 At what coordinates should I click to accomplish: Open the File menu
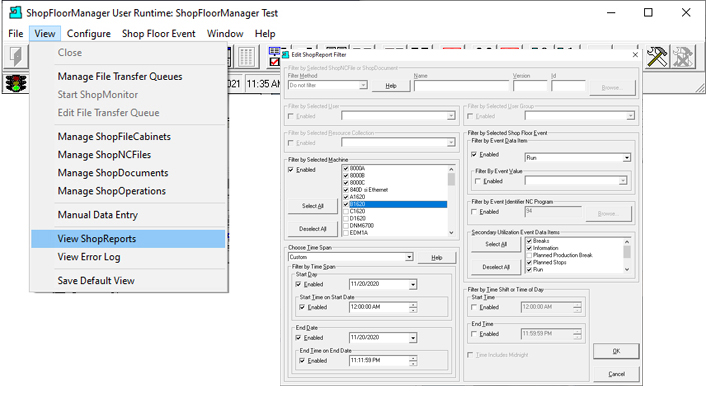pyautogui.click(x=16, y=34)
